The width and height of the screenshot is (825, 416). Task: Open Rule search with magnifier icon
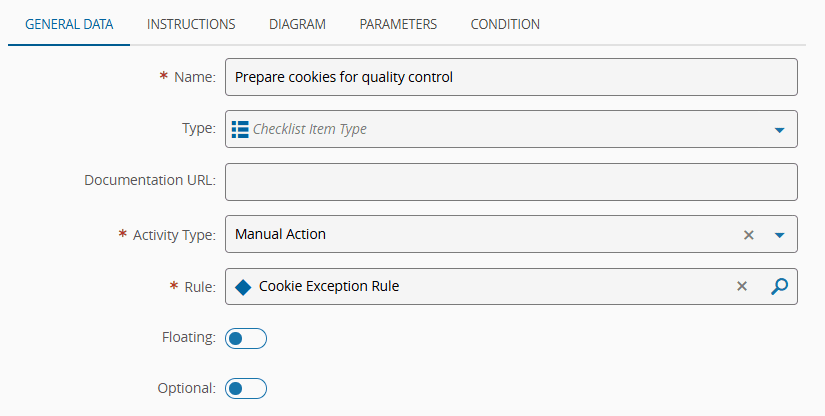coord(779,286)
